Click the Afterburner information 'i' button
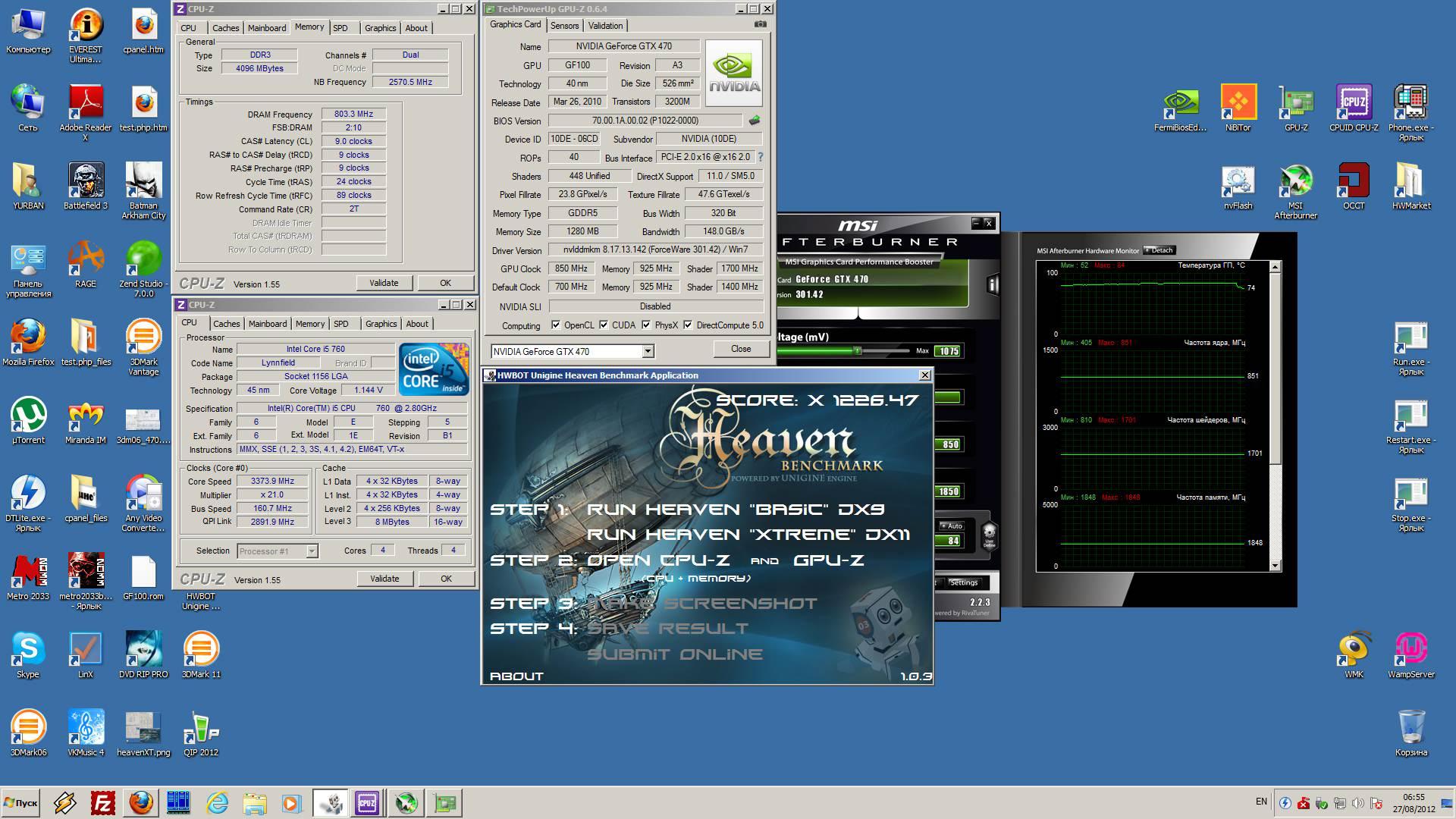 coord(993,284)
